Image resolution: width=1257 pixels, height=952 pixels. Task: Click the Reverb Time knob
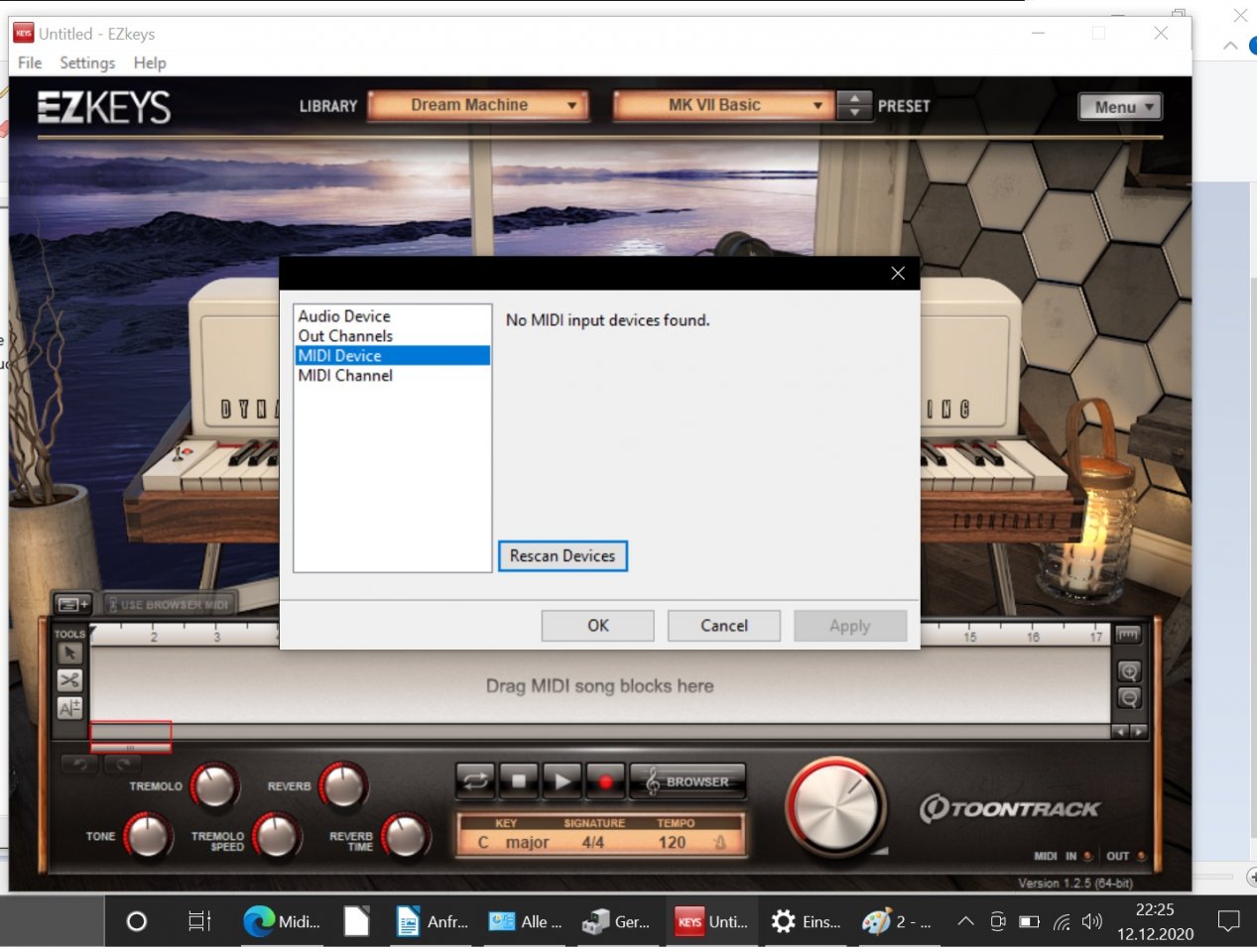pos(405,836)
